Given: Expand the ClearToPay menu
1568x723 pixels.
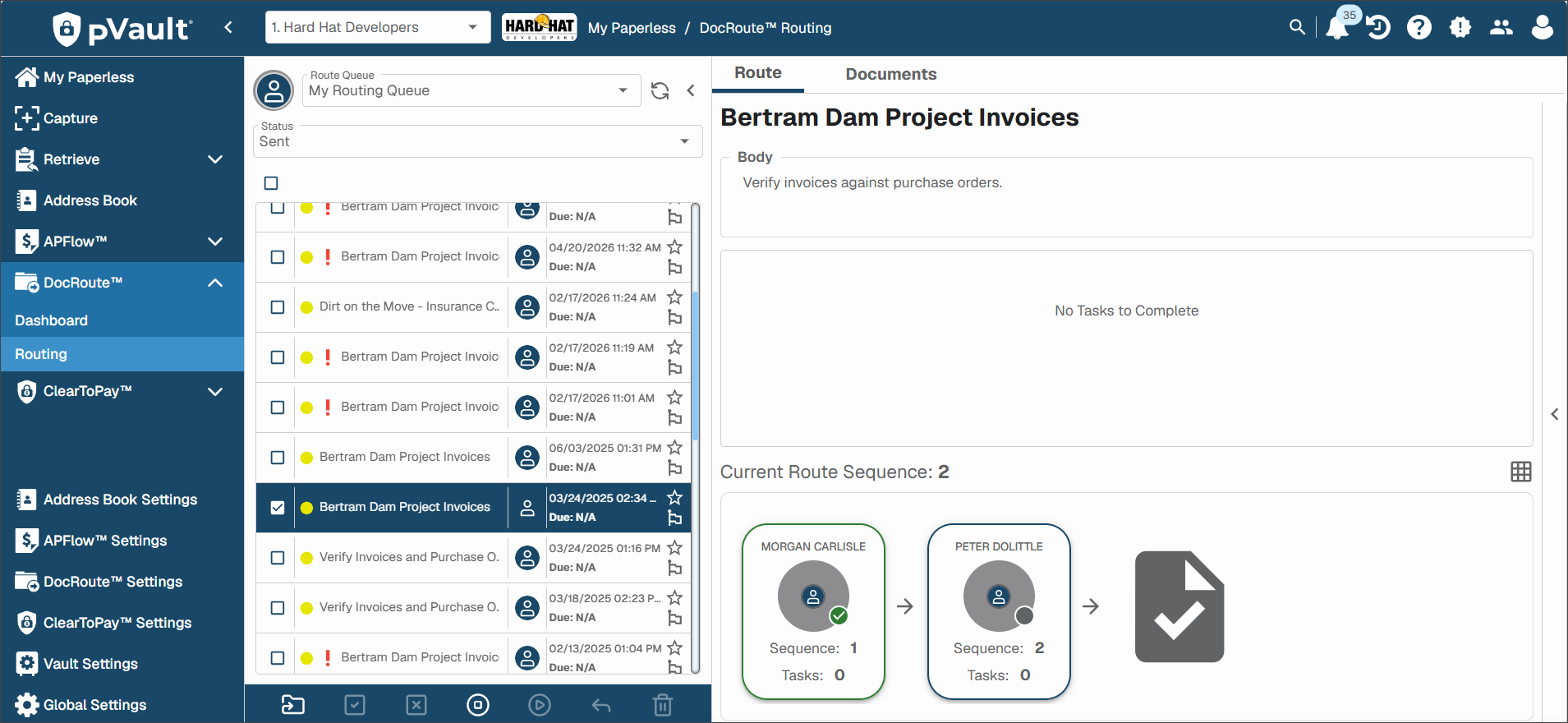Looking at the screenshot, I should 215,391.
